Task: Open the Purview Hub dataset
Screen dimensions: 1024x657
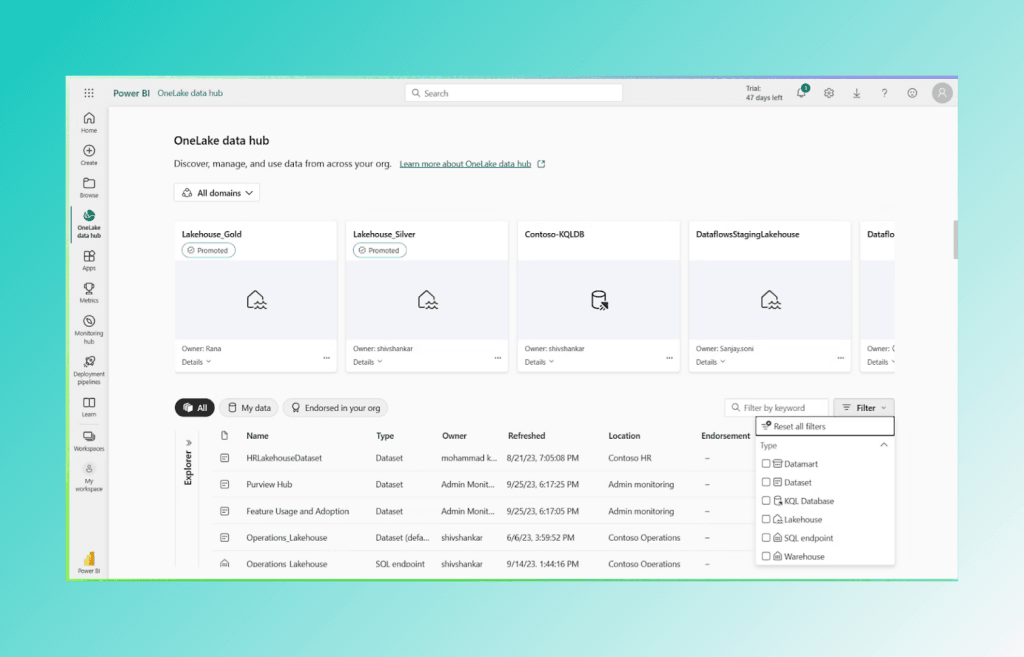Action: (269, 485)
